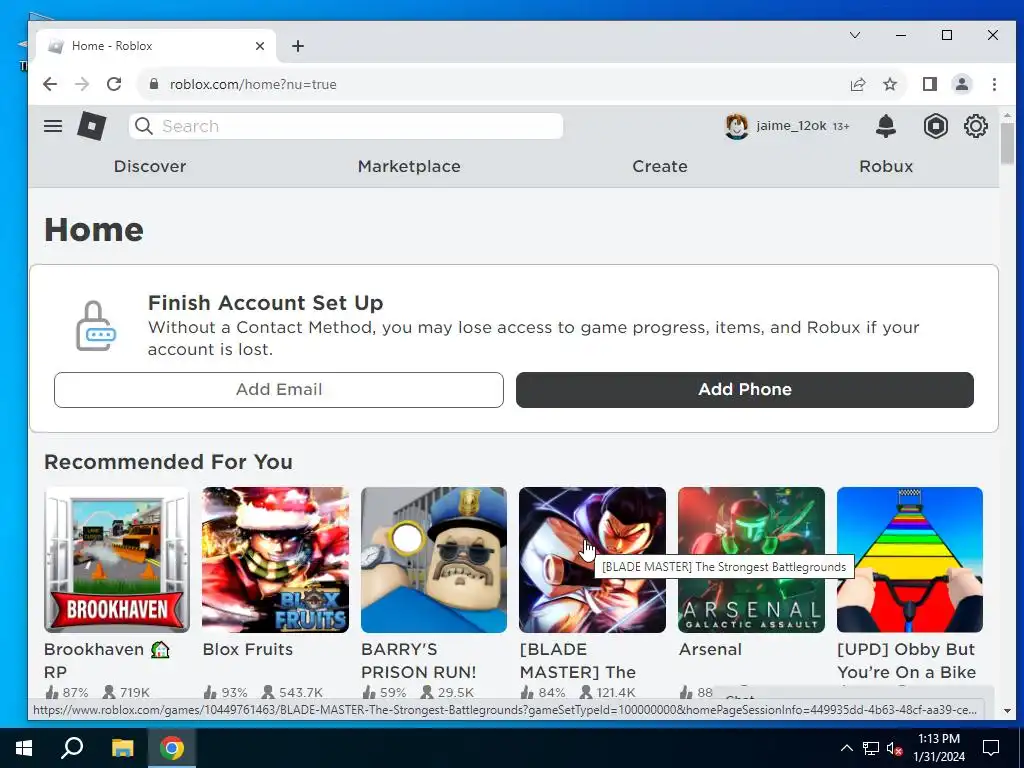
Task: Toggle the Chrome side panel icon
Action: tap(929, 84)
